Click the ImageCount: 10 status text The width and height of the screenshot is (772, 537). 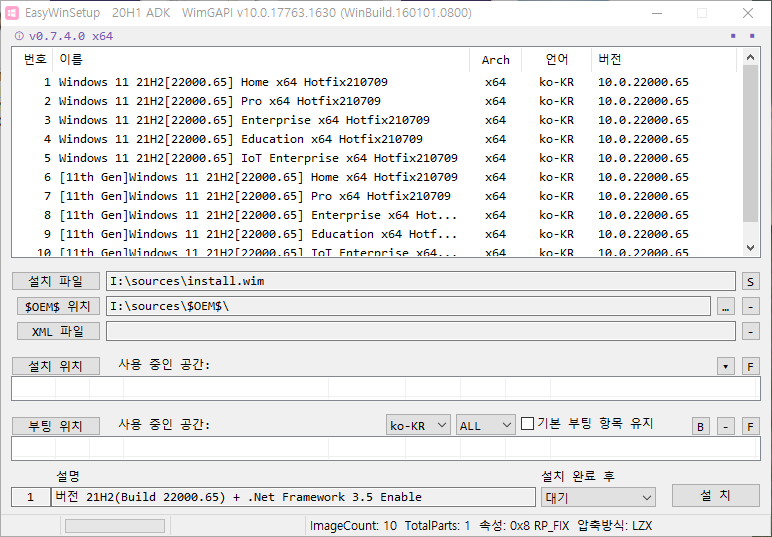click(x=353, y=526)
